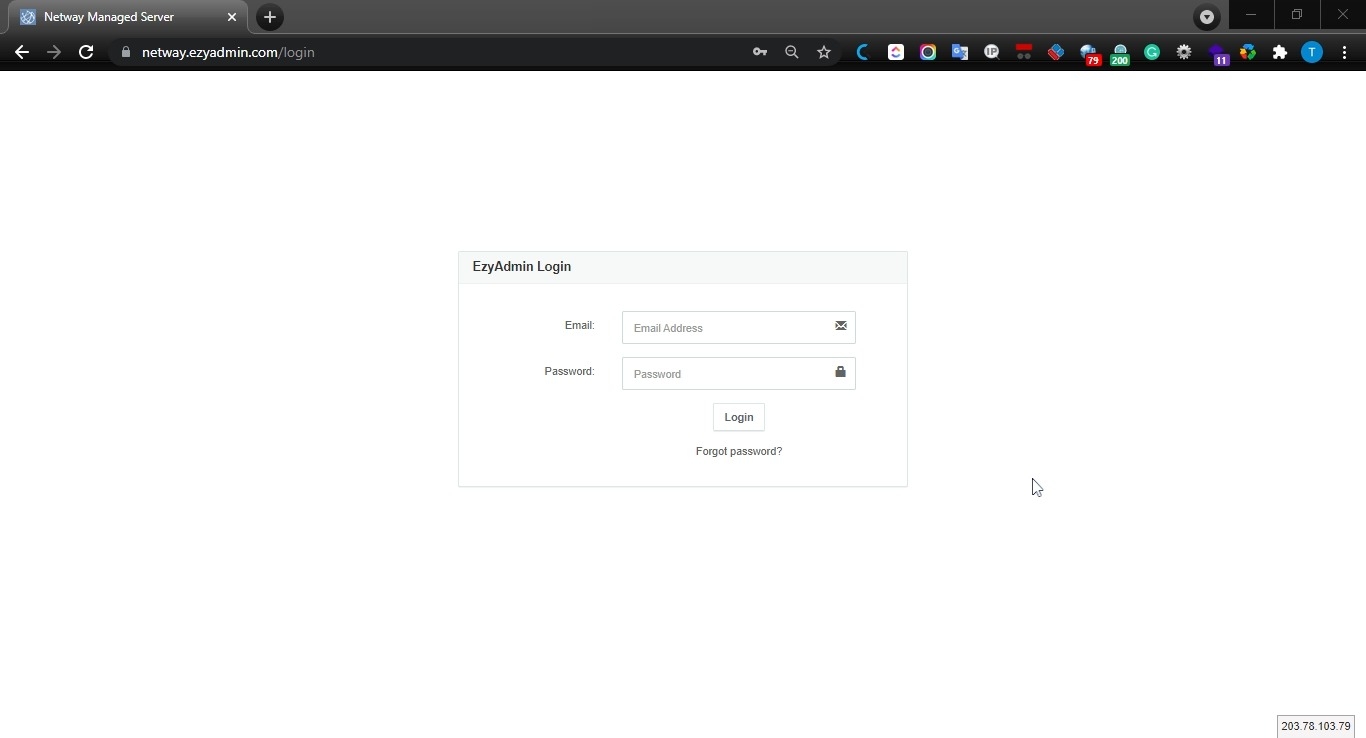This screenshot has height=738, width=1366.
Task: Click the zoom magnifier icon in address bar
Action: [x=792, y=52]
